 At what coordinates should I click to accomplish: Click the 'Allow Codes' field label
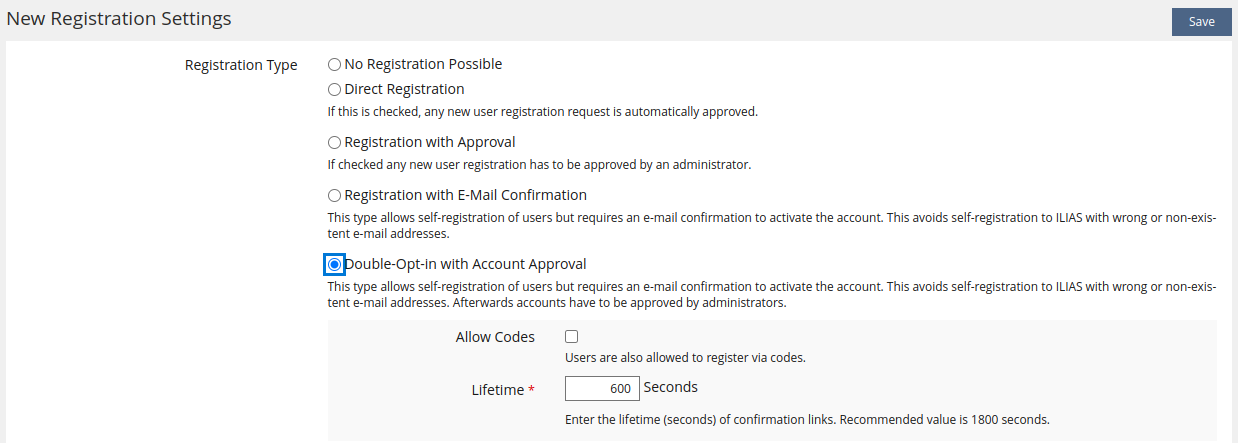[x=495, y=337]
